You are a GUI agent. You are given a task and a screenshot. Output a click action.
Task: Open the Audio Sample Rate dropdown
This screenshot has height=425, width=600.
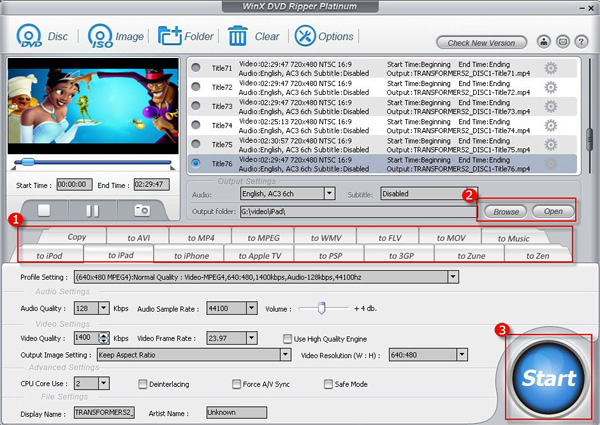click(x=251, y=308)
